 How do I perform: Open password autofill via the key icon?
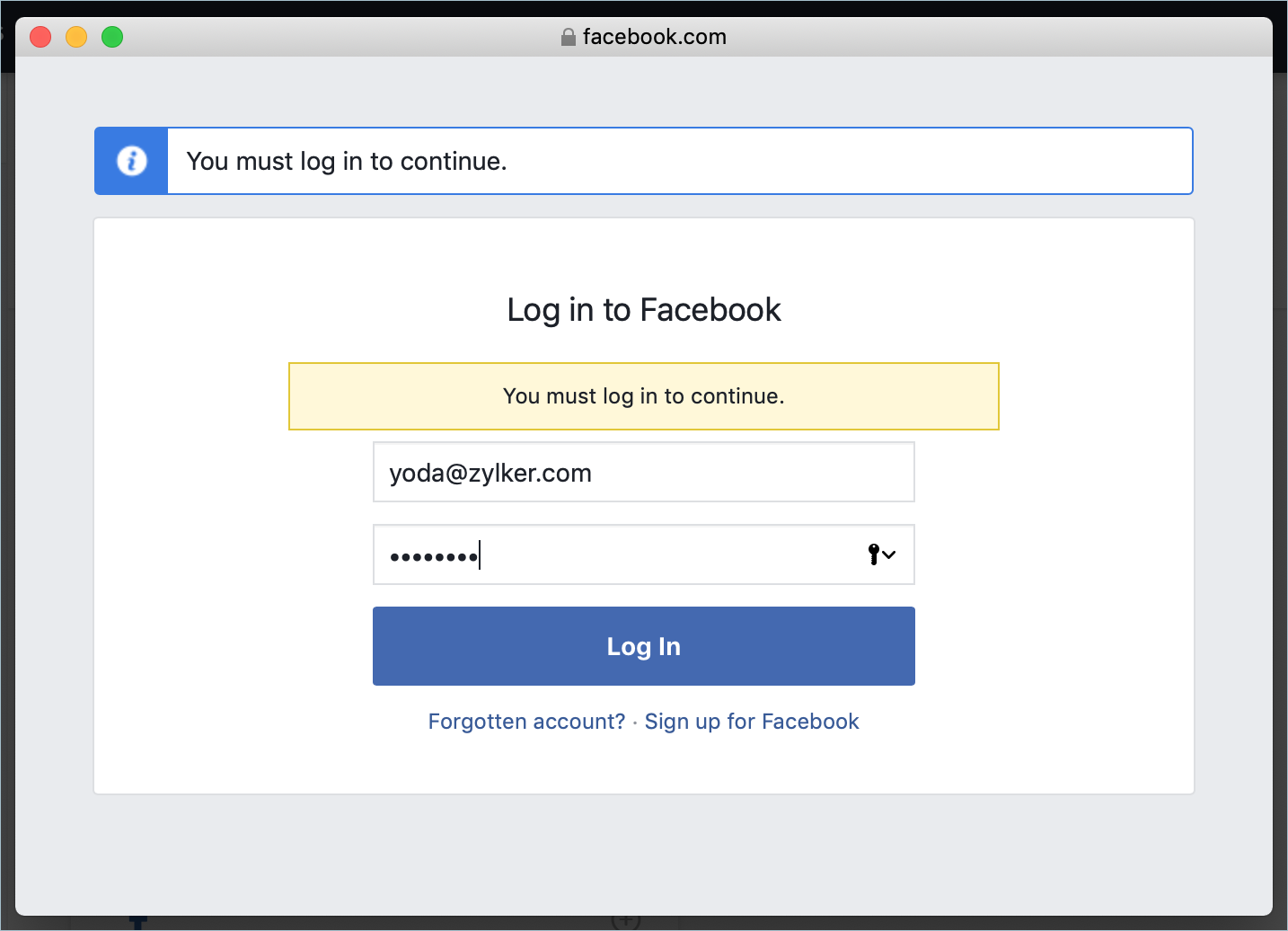tap(874, 554)
